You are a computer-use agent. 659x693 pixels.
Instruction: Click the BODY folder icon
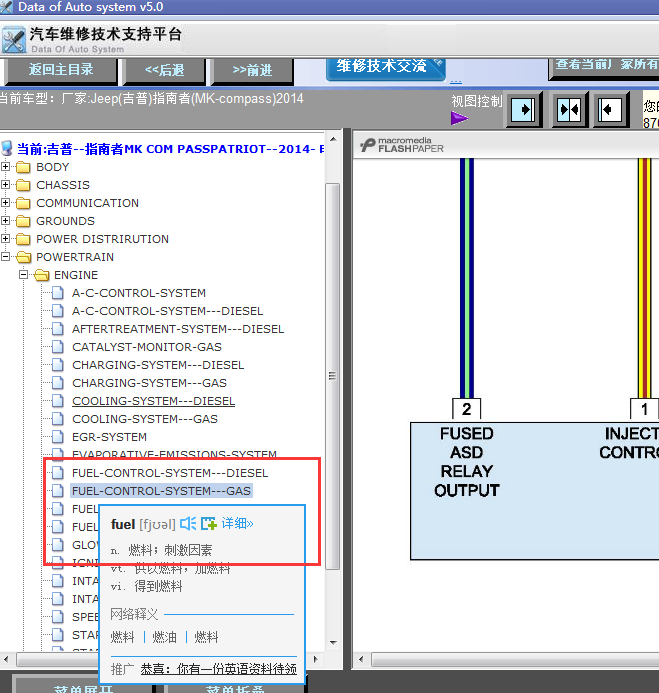[23, 167]
